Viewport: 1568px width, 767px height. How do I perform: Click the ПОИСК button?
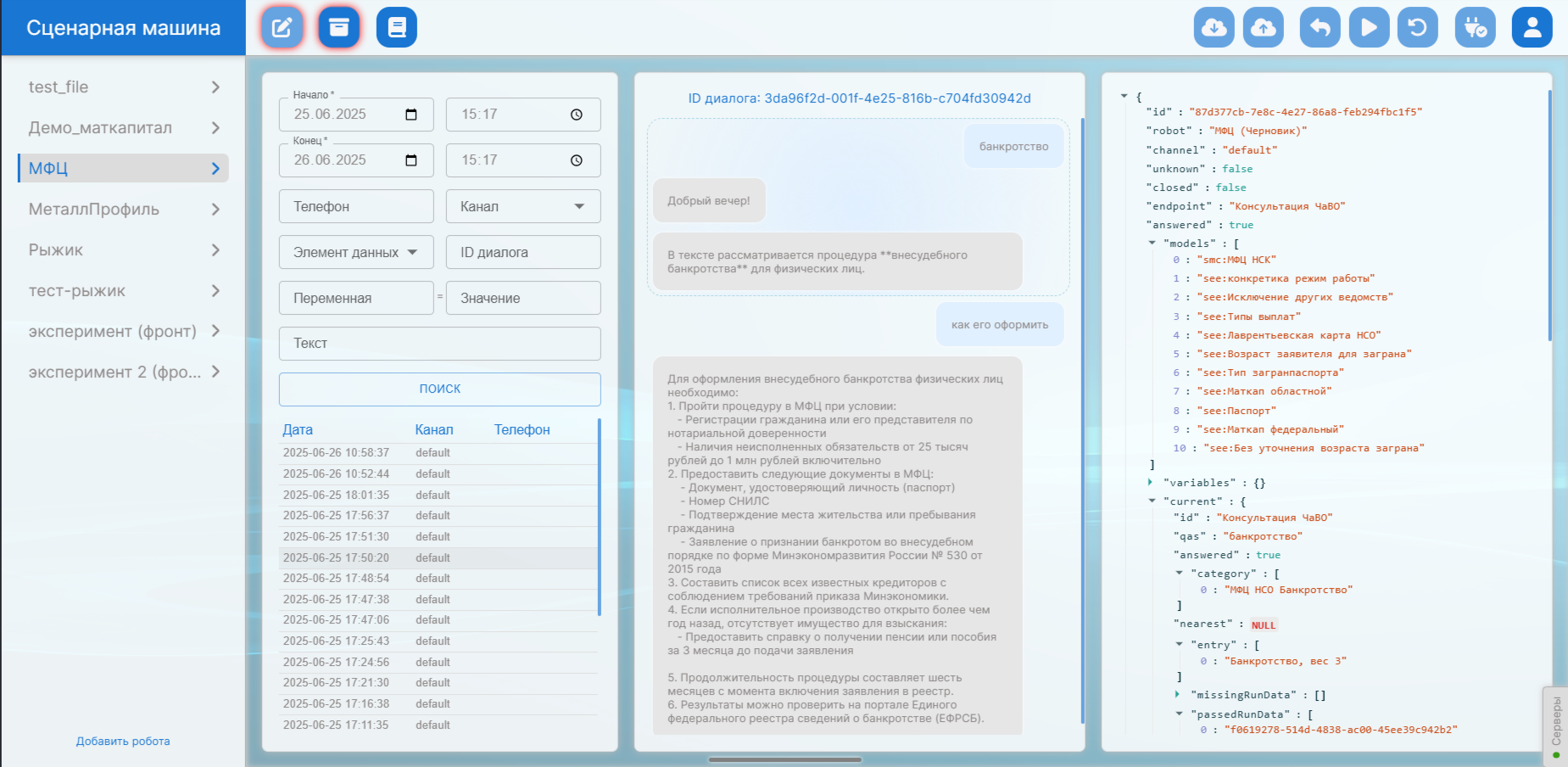point(439,389)
